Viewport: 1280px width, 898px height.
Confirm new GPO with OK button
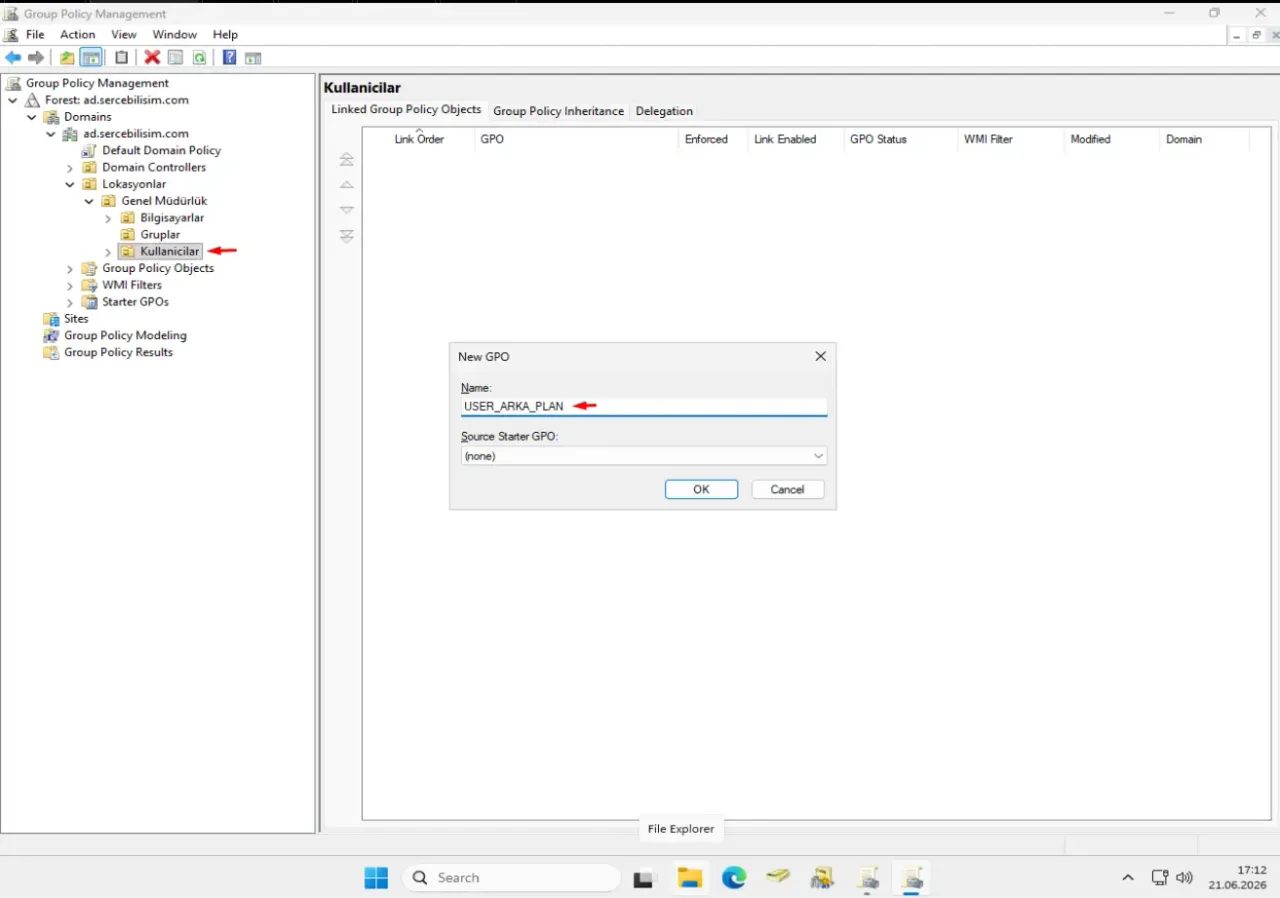coord(701,489)
